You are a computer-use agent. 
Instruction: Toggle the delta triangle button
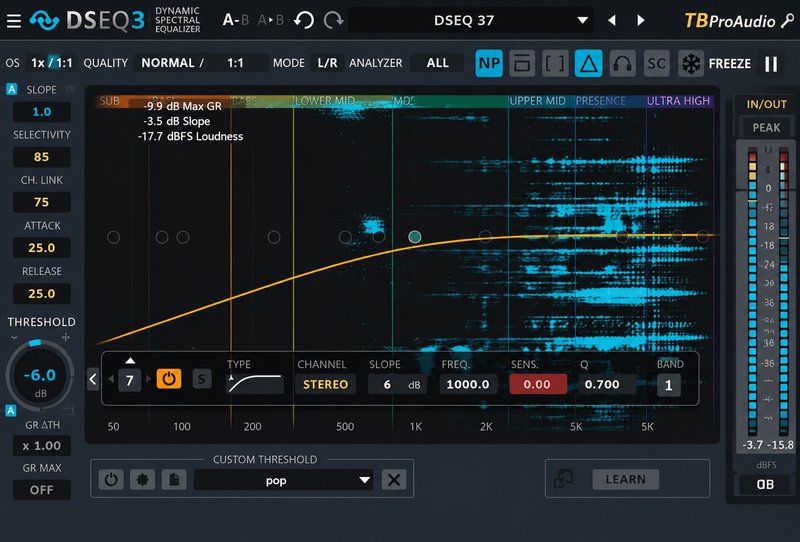tap(588, 63)
